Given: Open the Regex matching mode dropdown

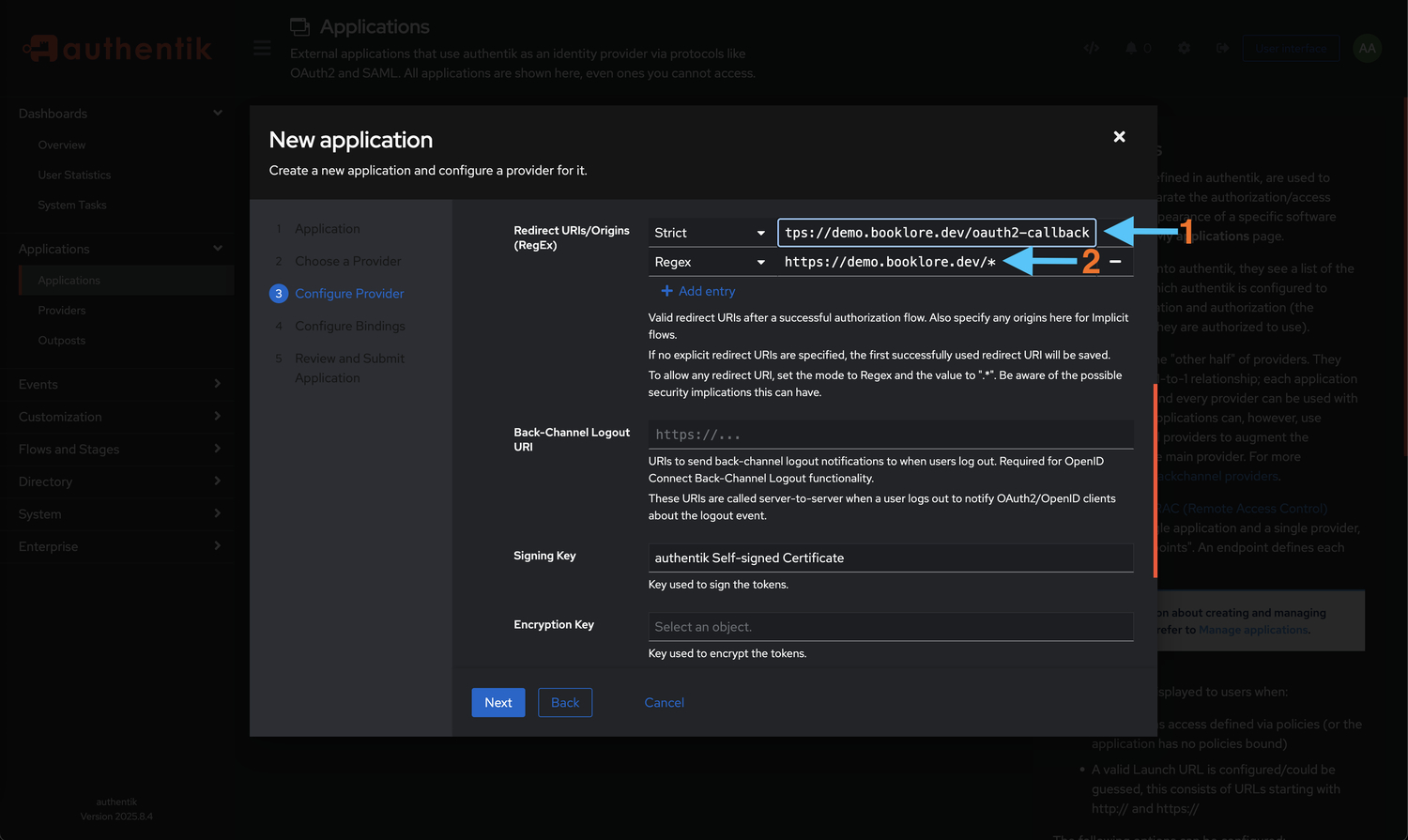Looking at the screenshot, I should click(710, 262).
